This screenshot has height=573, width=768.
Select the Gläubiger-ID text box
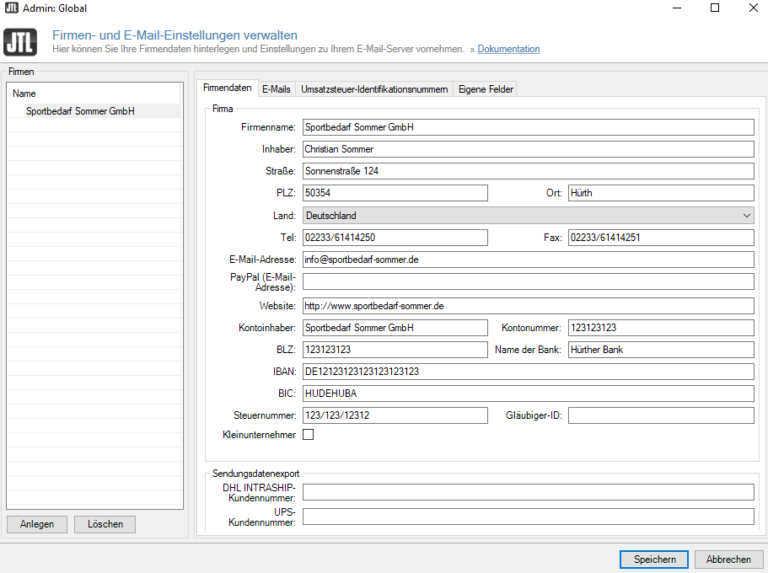[660, 415]
